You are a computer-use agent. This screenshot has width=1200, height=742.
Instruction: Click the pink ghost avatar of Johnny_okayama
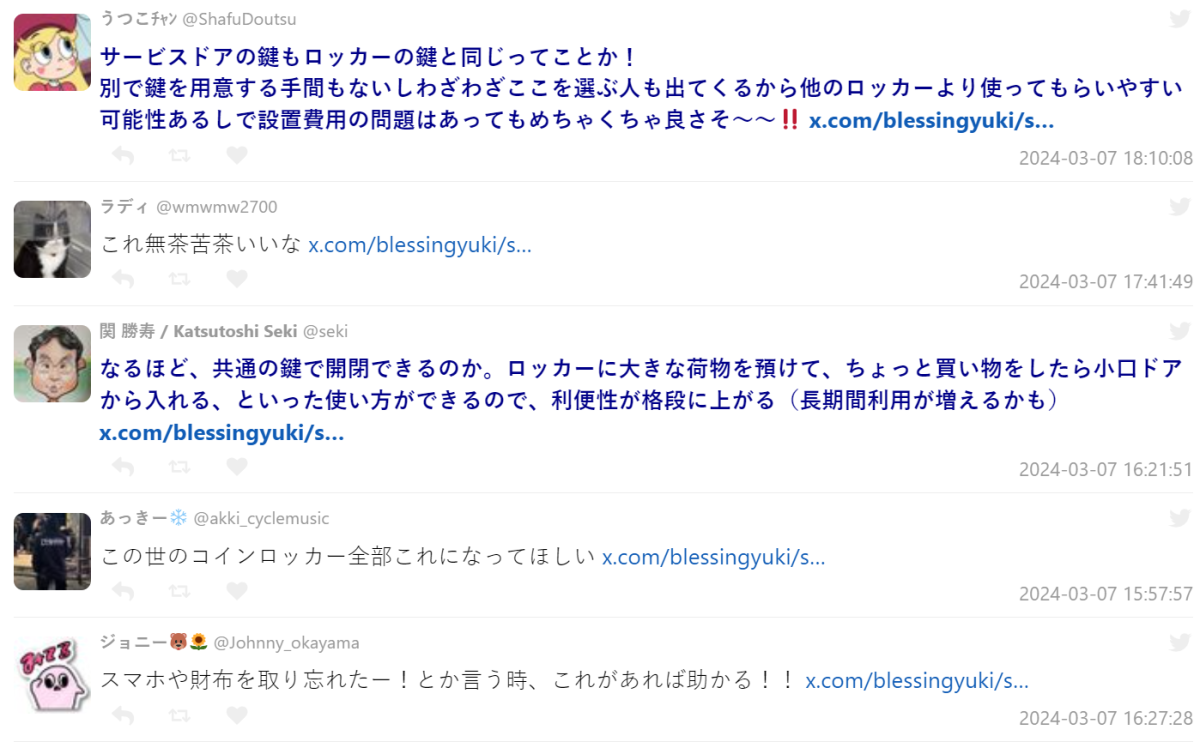pyautogui.click(x=52, y=675)
